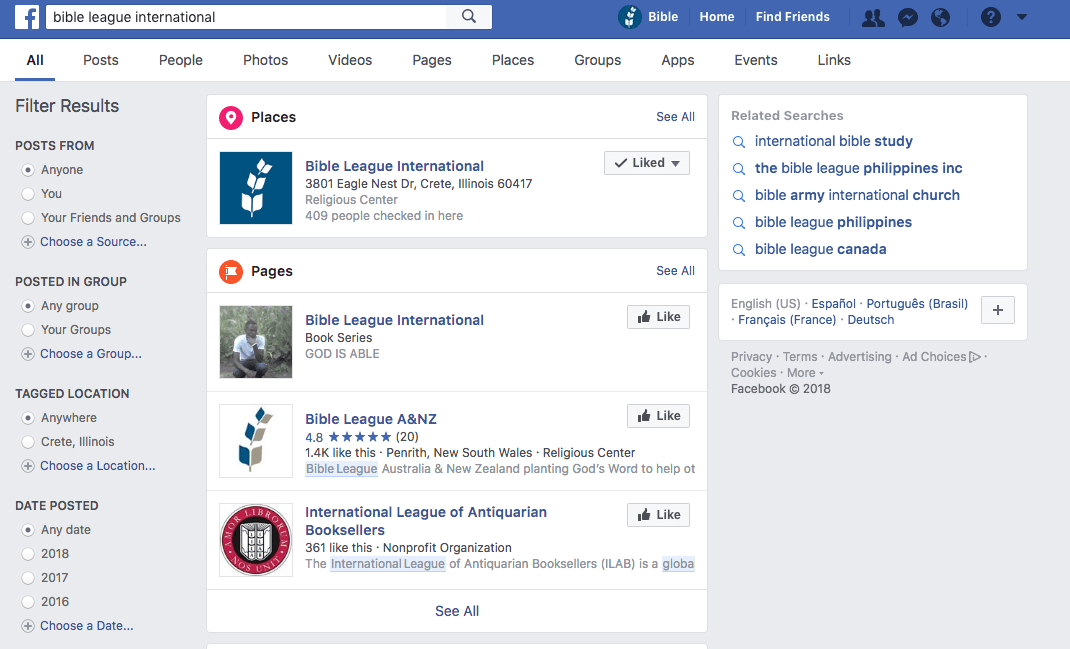Switch language to Español
Screen dimensions: 1070x649
coord(833,304)
